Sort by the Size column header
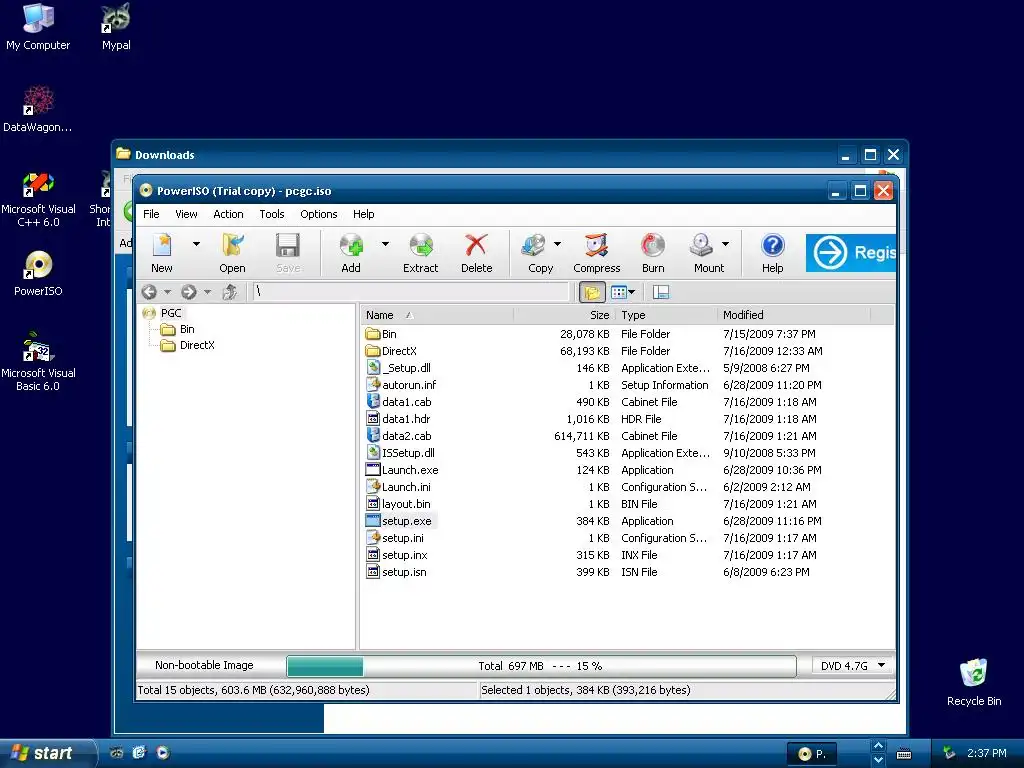Image resolution: width=1024 pixels, height=768 pixels. [564, 315]
